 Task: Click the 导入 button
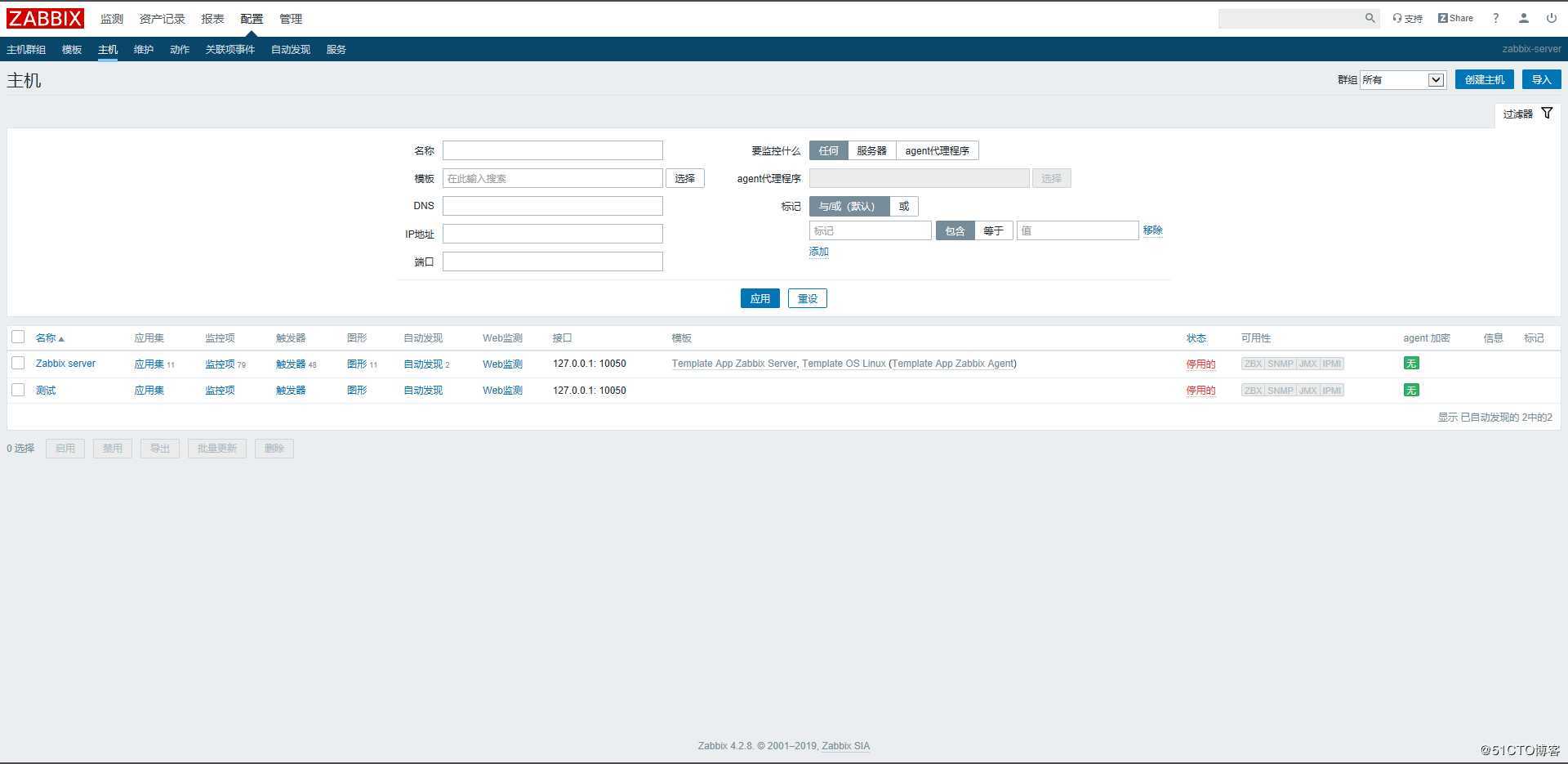click(x=1541, y=79)
